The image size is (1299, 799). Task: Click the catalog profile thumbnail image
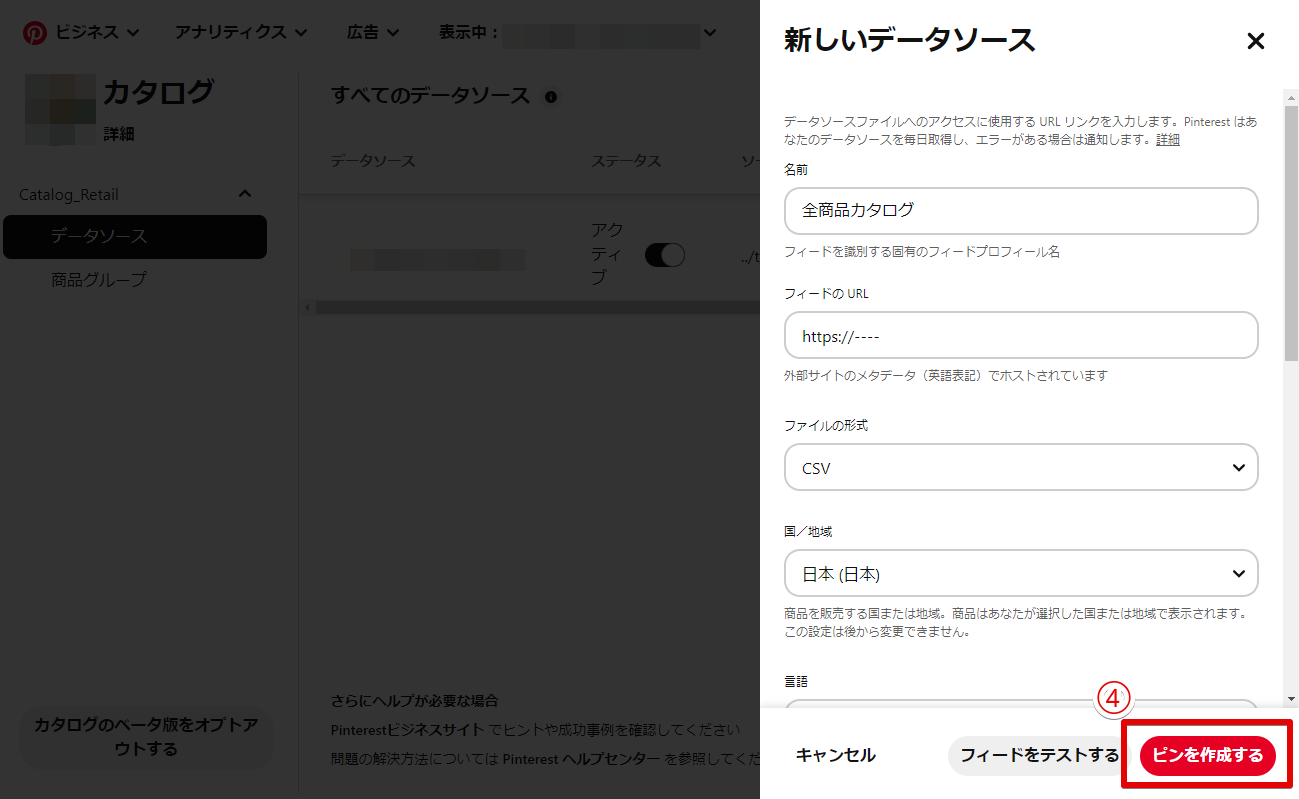click(60, 109)
